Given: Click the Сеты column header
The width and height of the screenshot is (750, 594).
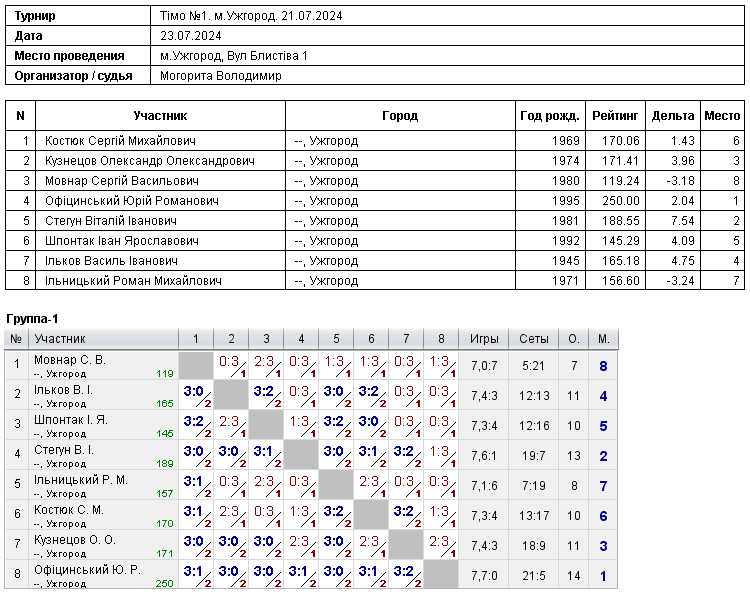Looking at the screenshot, I should 533,339.
